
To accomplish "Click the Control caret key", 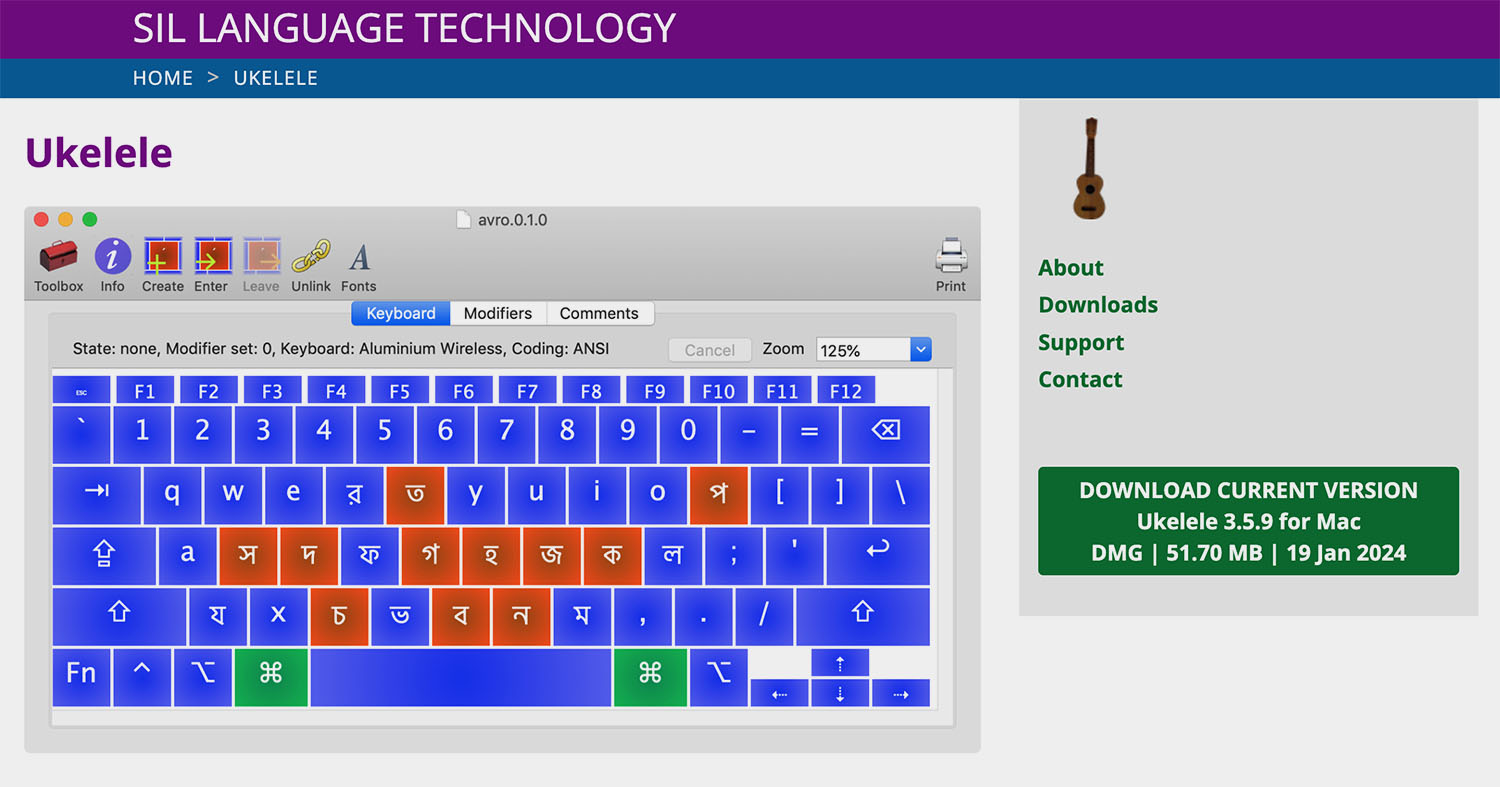I will coord(142,677).
